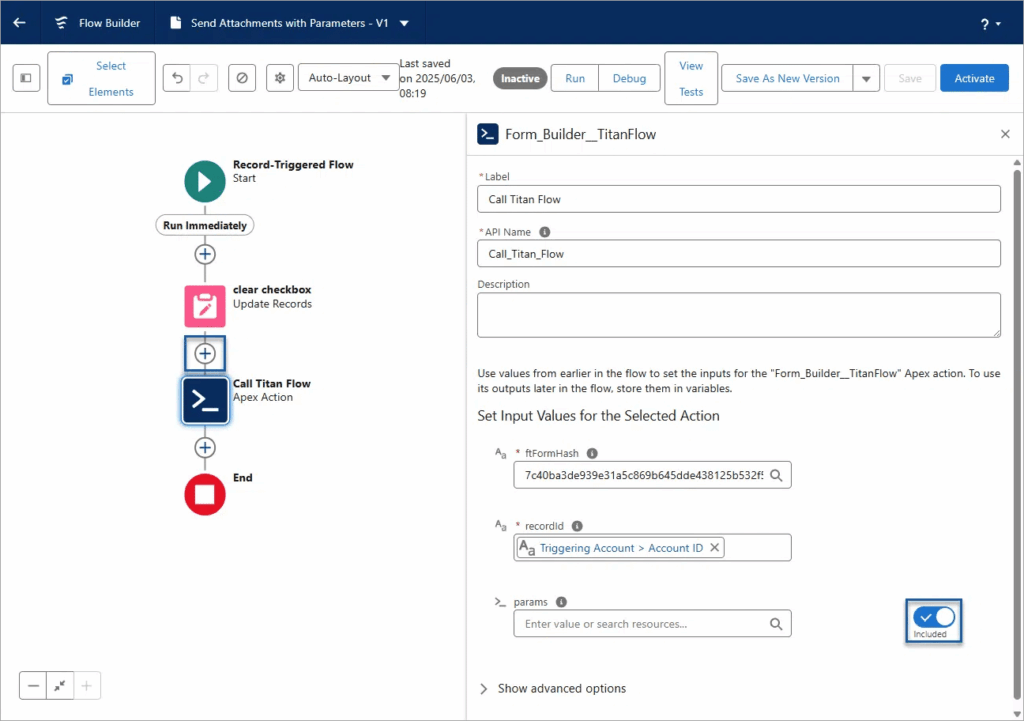Screen dimensions: 1024x721
Task: Zoom out the canvas with the minus button
Action: click(x=34, y=686)
